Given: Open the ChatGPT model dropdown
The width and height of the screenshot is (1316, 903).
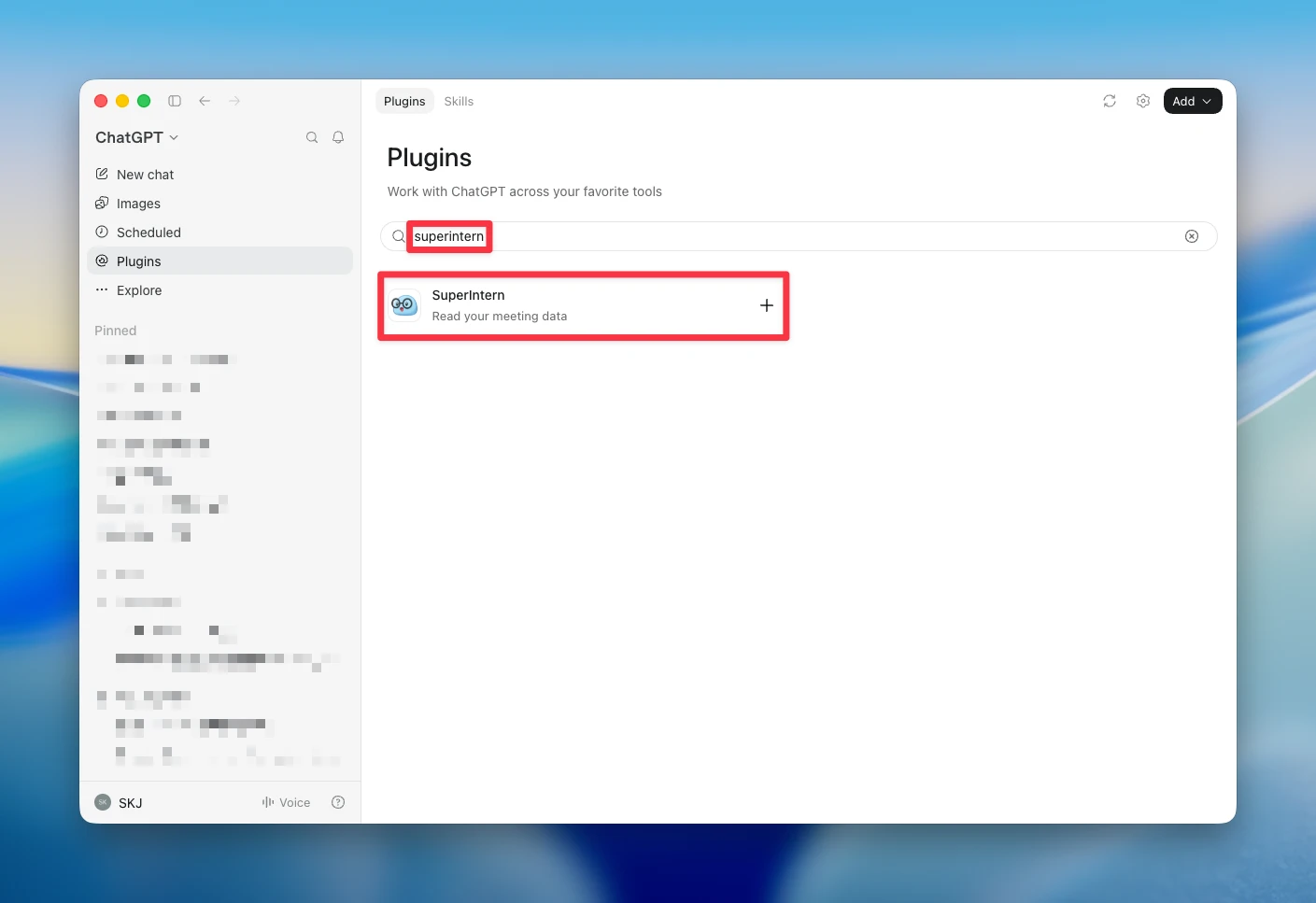Looking at the screenshot, I should click(x=137, y=137).
